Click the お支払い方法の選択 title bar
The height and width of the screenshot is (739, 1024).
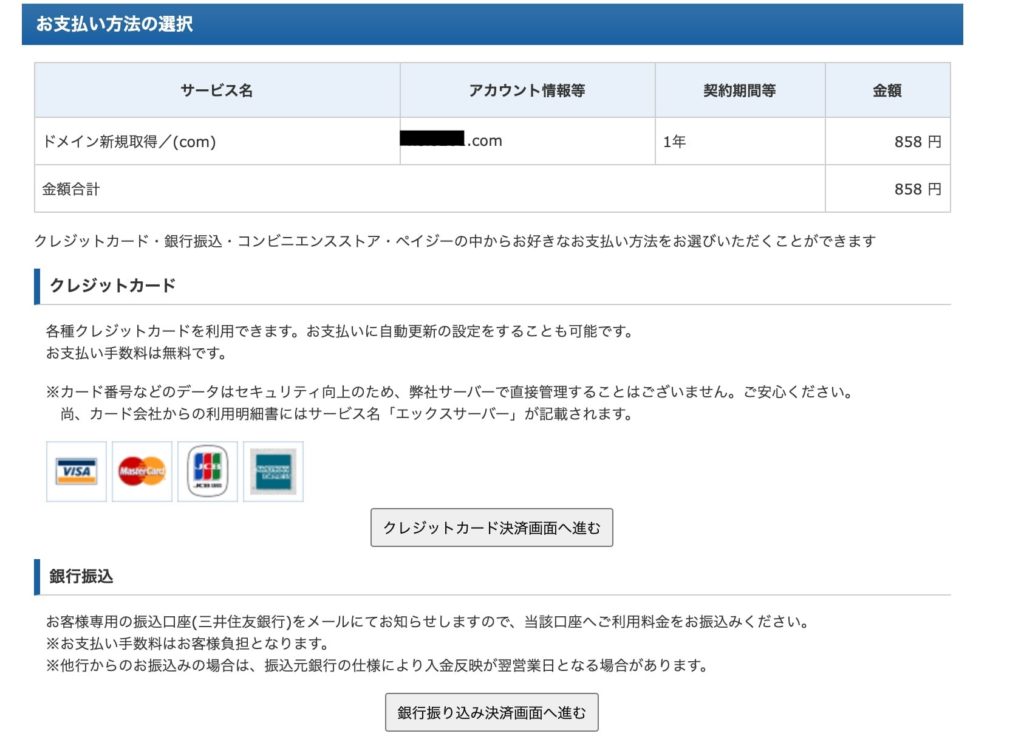click(x=491, y=25)
